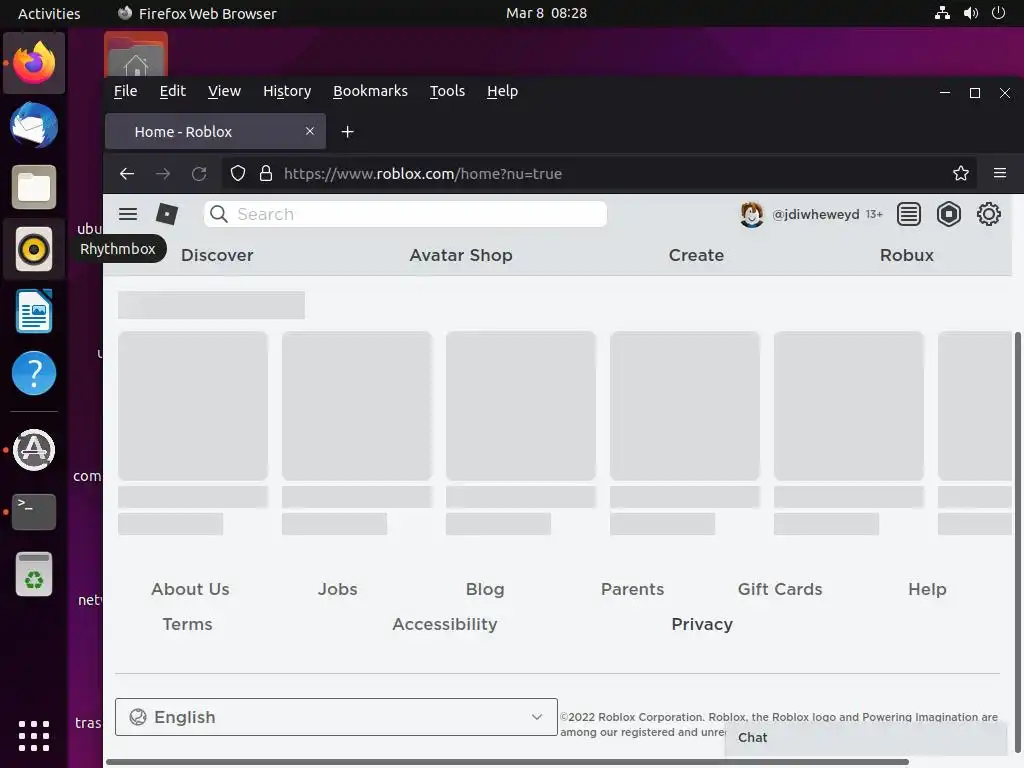Open the Robux hexagon icon
Viewport: 1024px width, 768px height.
tap(948, 214)
